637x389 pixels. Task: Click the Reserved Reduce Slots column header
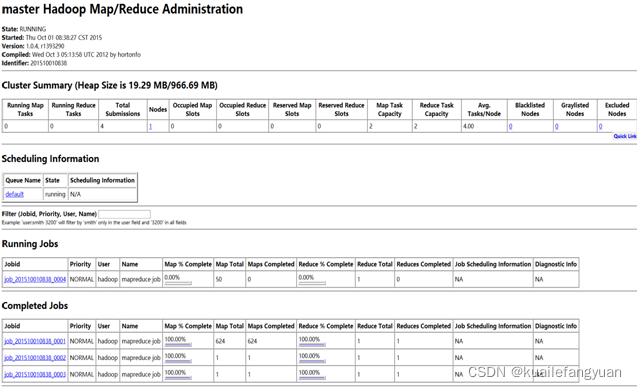pos(342,110)
